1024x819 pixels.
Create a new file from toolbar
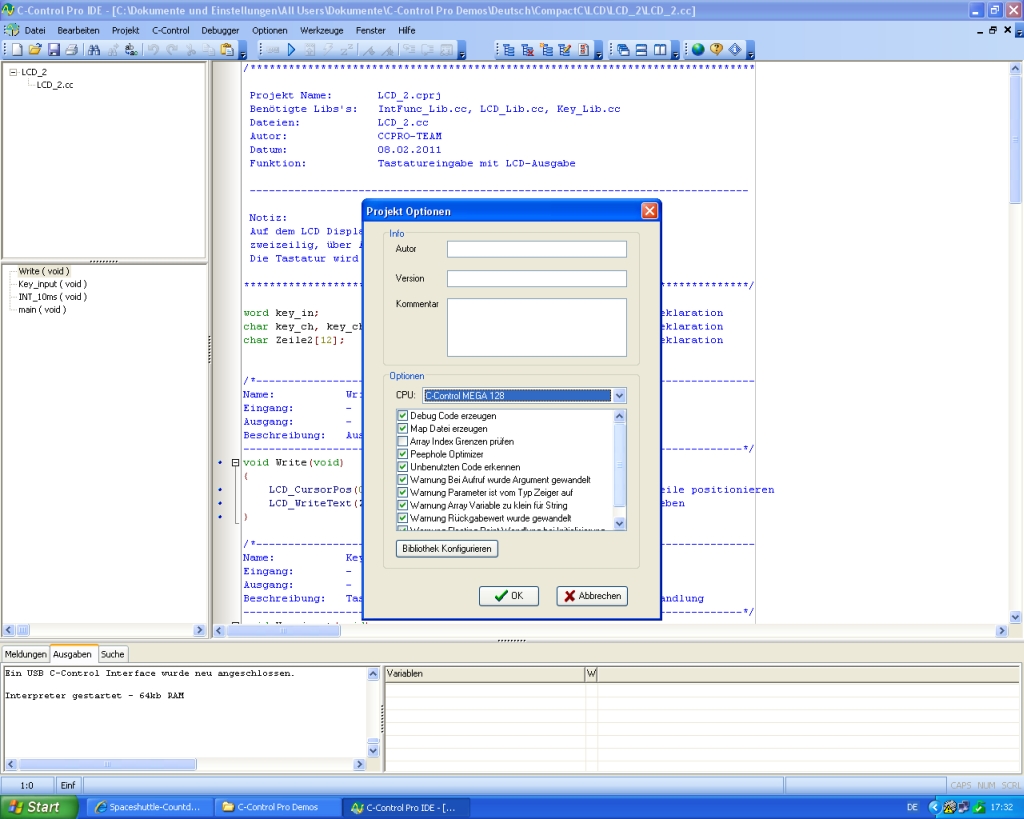point(17,50)
